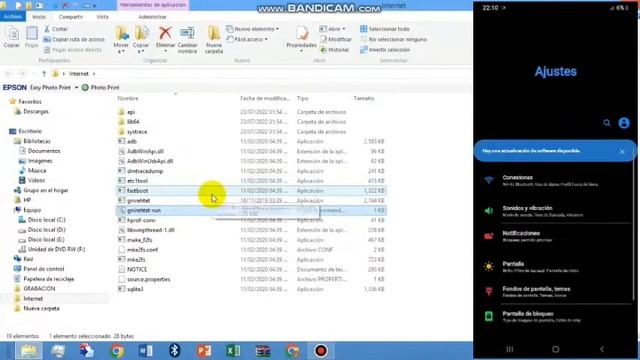Click Invertir selección
The image size is (640, 360).
click(x=384, y=50)
